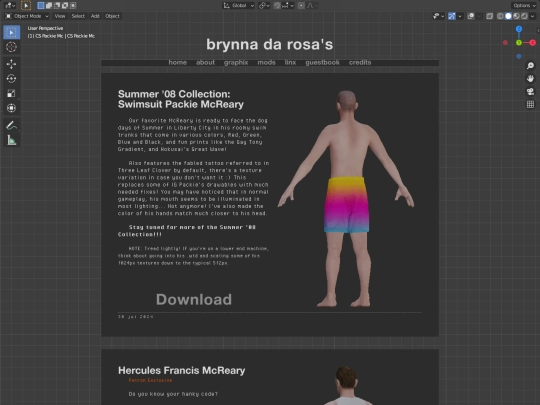Set selection mode to Invert
This screenshot has width=540, height=405.
64,6
